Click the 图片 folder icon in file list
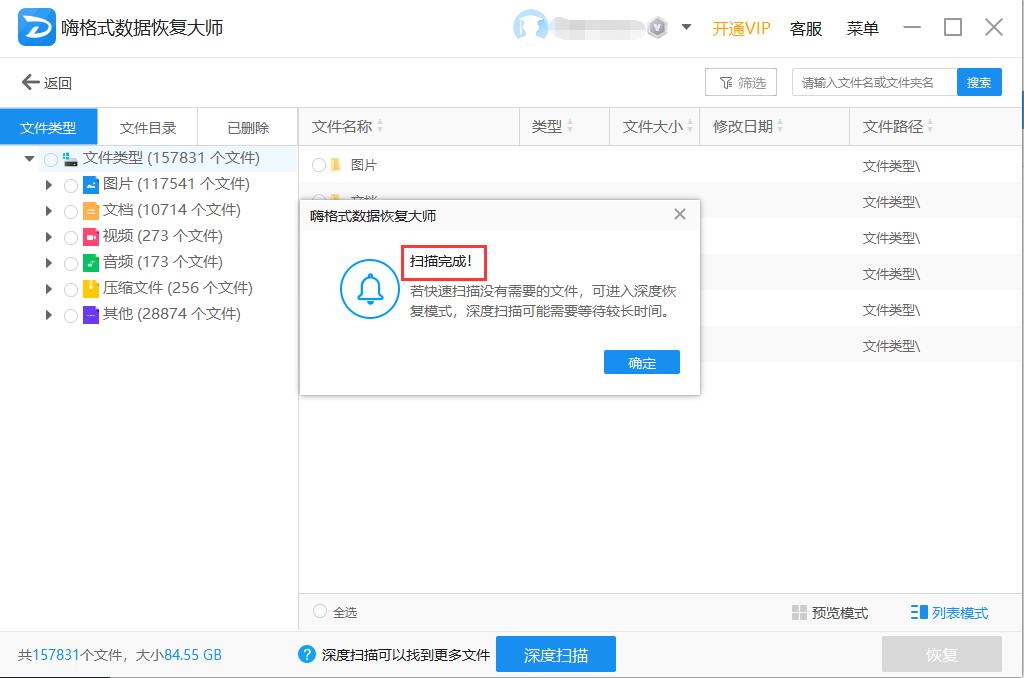Viewport: 1024px width, 678px height. [336, 165]
